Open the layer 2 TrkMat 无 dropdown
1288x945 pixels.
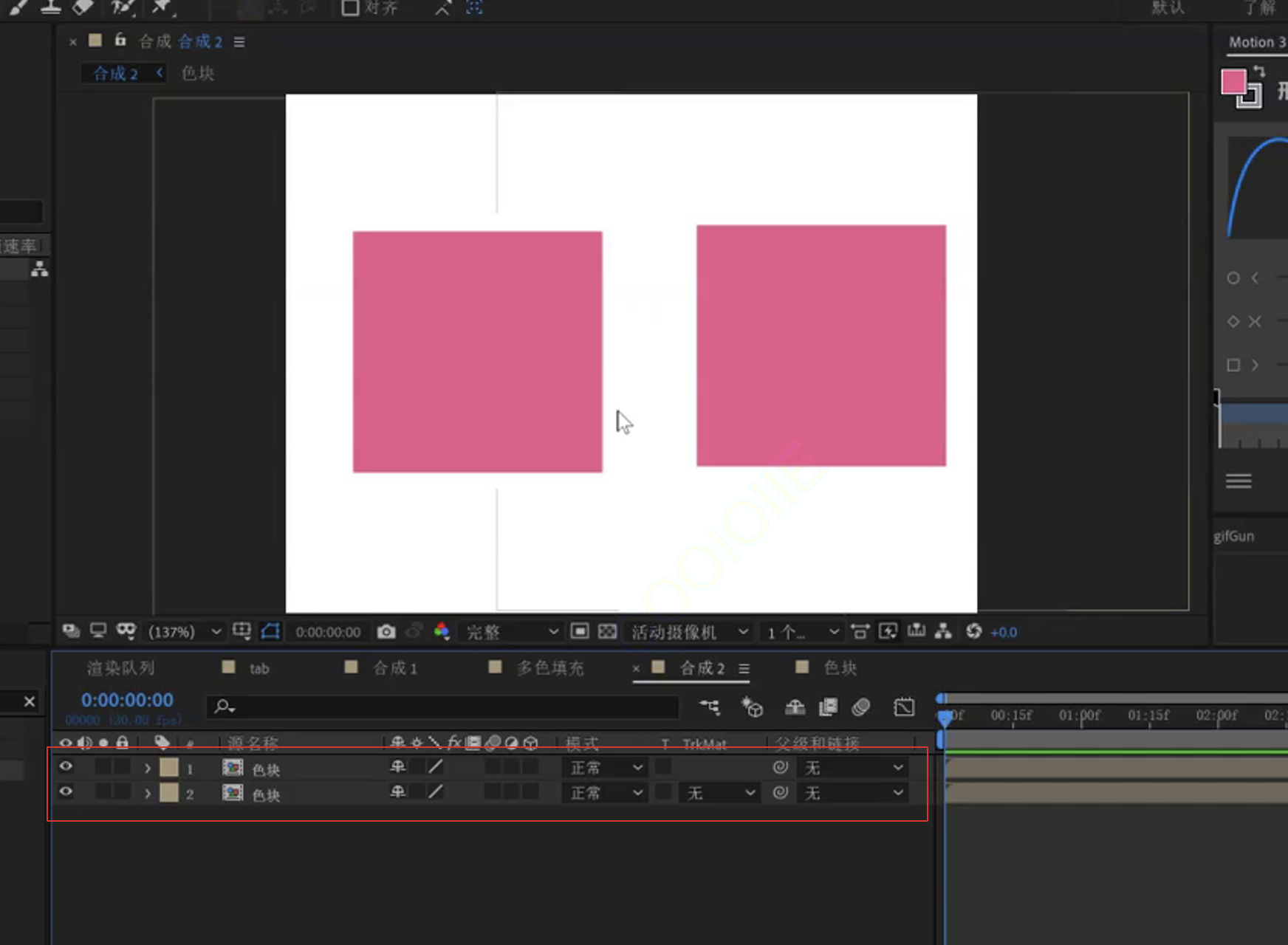click(720, 793)
